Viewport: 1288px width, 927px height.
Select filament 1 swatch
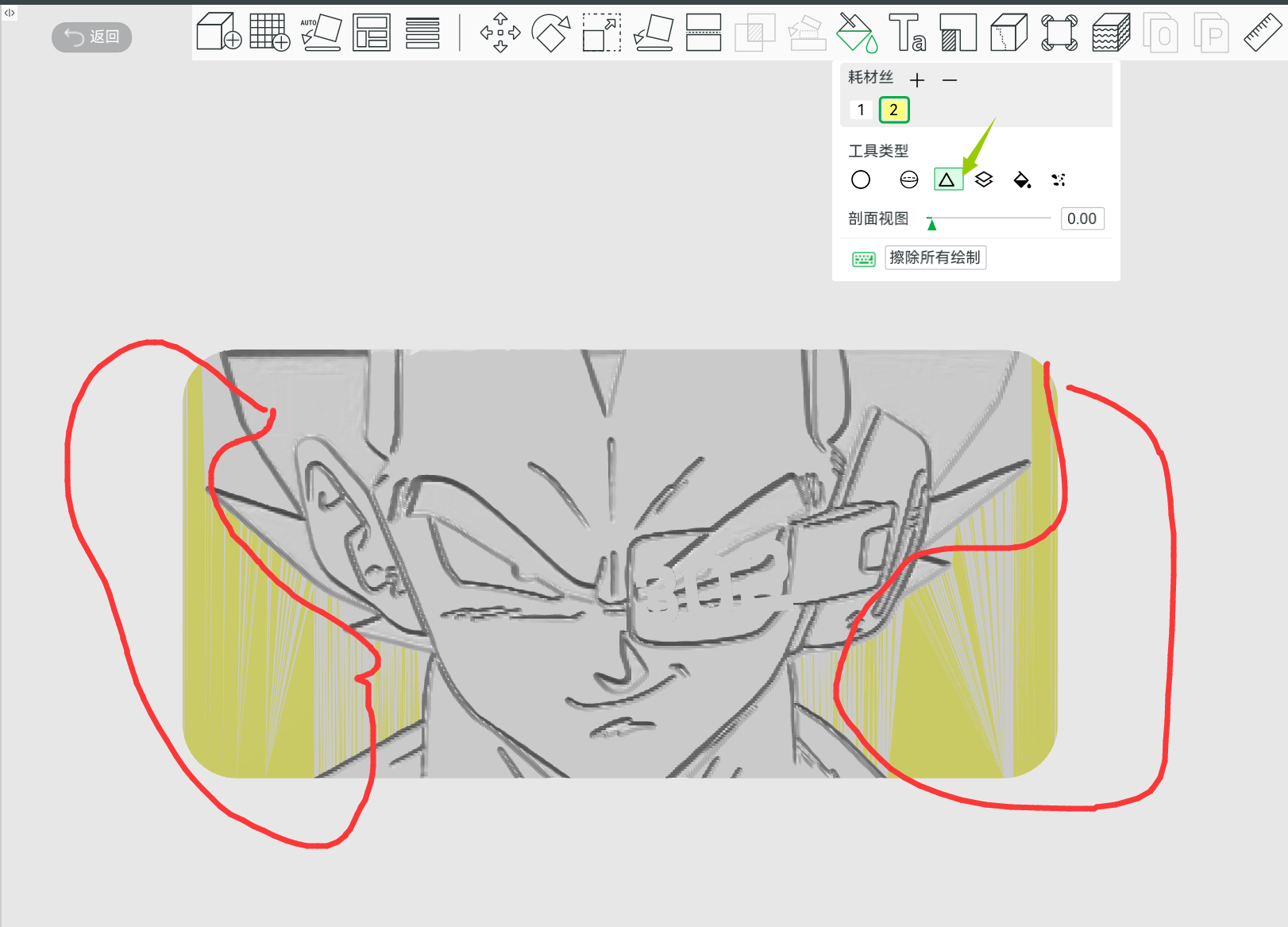click(861, 110)
